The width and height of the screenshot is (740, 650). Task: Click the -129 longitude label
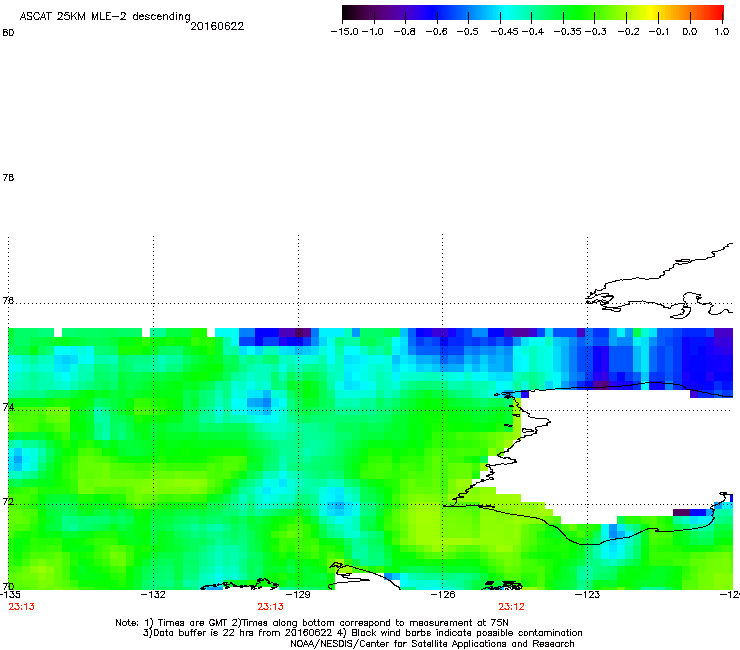click(x=298, y=594)
